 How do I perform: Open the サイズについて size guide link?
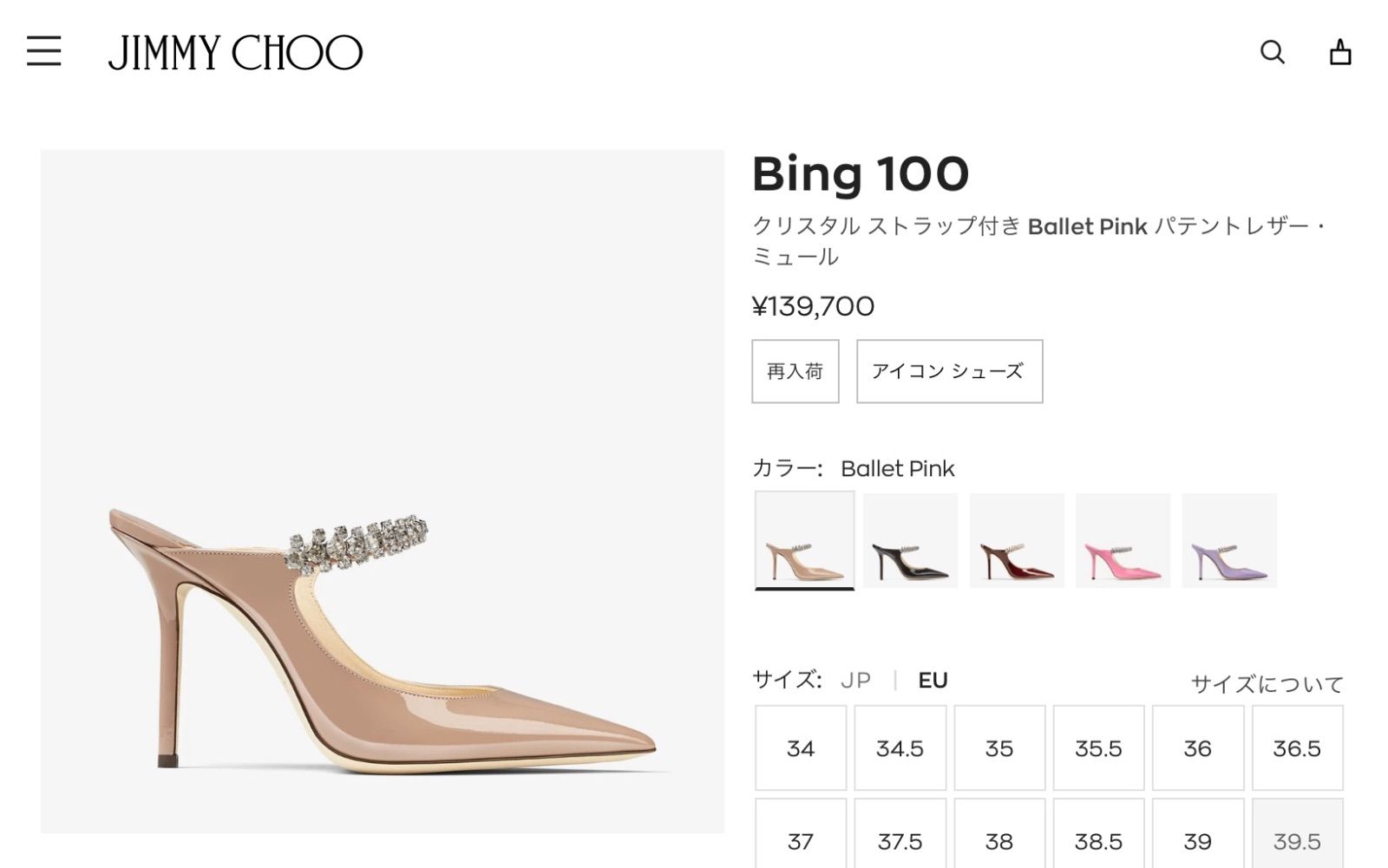1267,684
